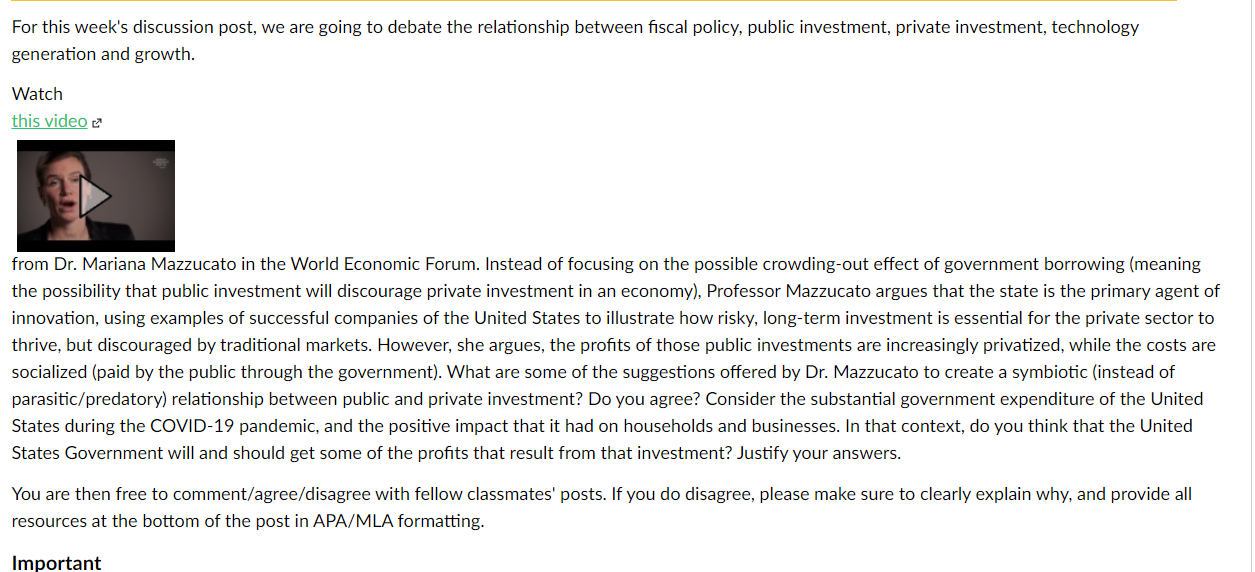Click the phrase "Justify your answers."
The width and height of the screenshot is (1255, 572).
click(x=819, y=453)
